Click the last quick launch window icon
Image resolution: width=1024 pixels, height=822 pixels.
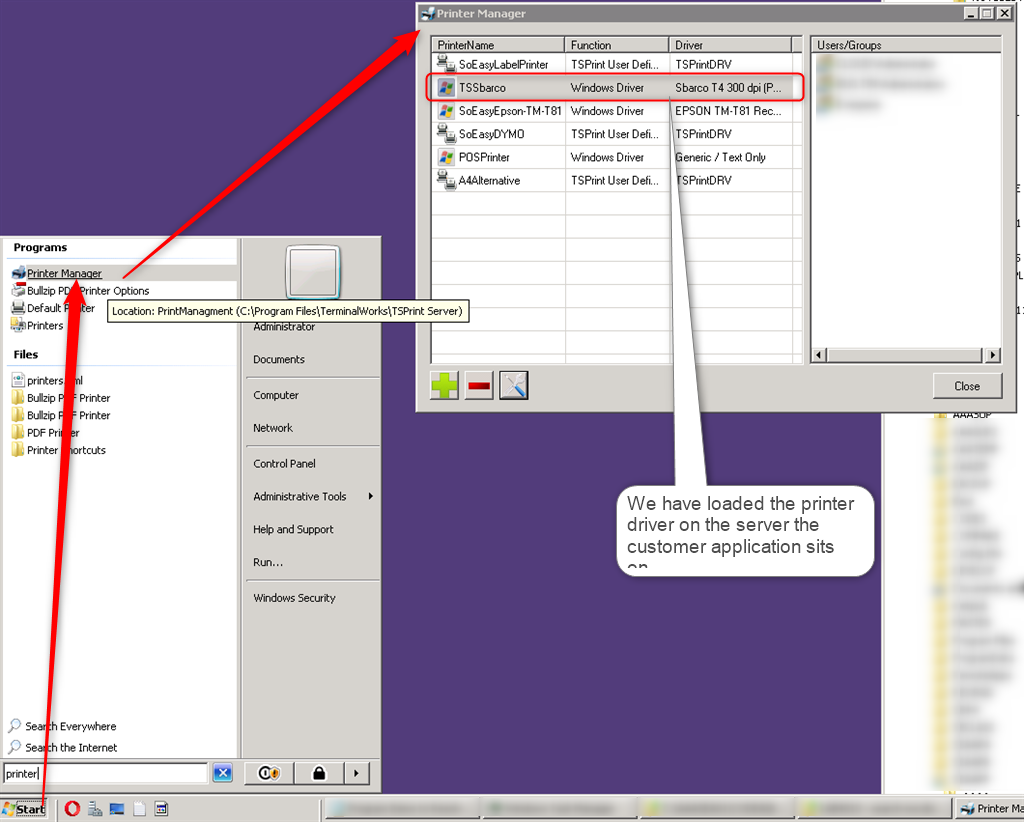pyautogui.click(x=161, y=809)
